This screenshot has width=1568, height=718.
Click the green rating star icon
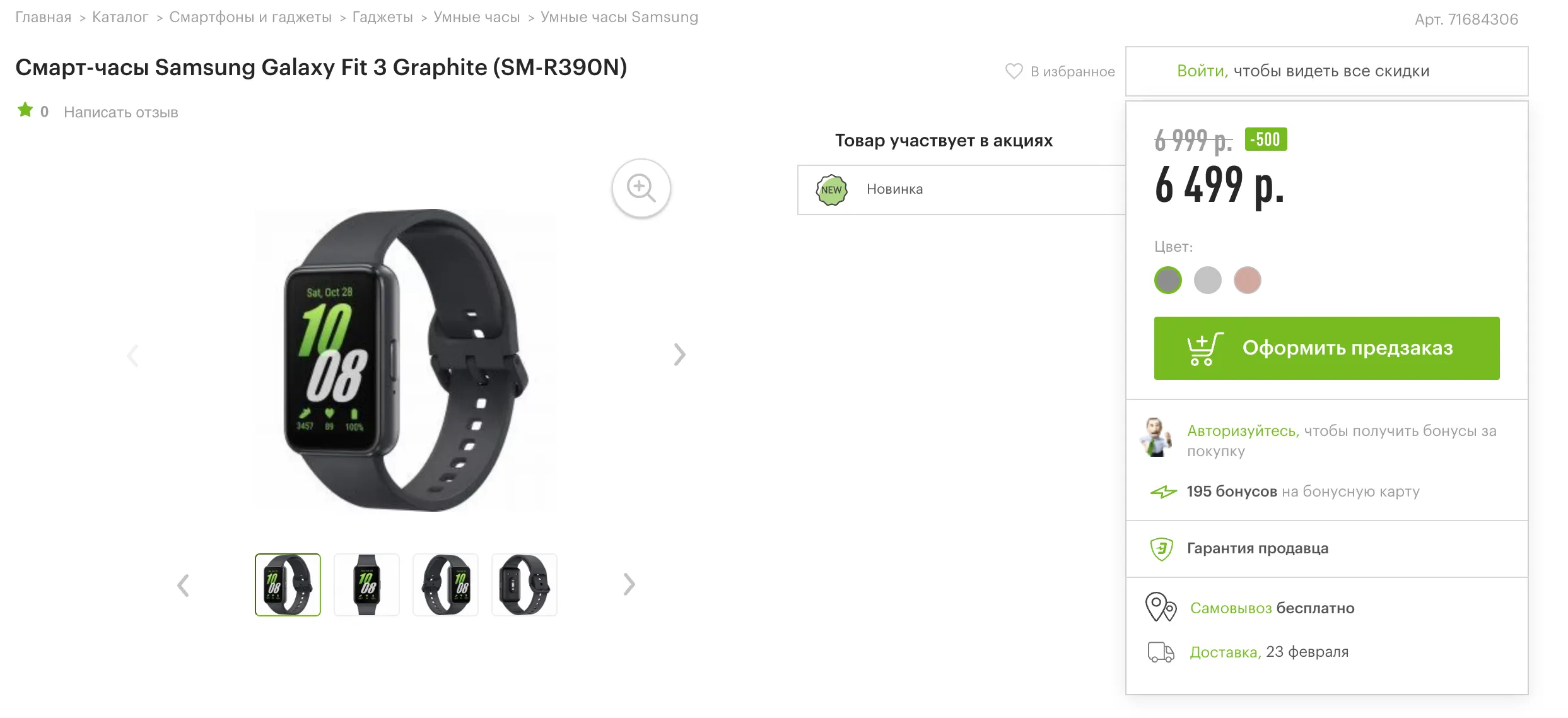[x=25, y=110]
